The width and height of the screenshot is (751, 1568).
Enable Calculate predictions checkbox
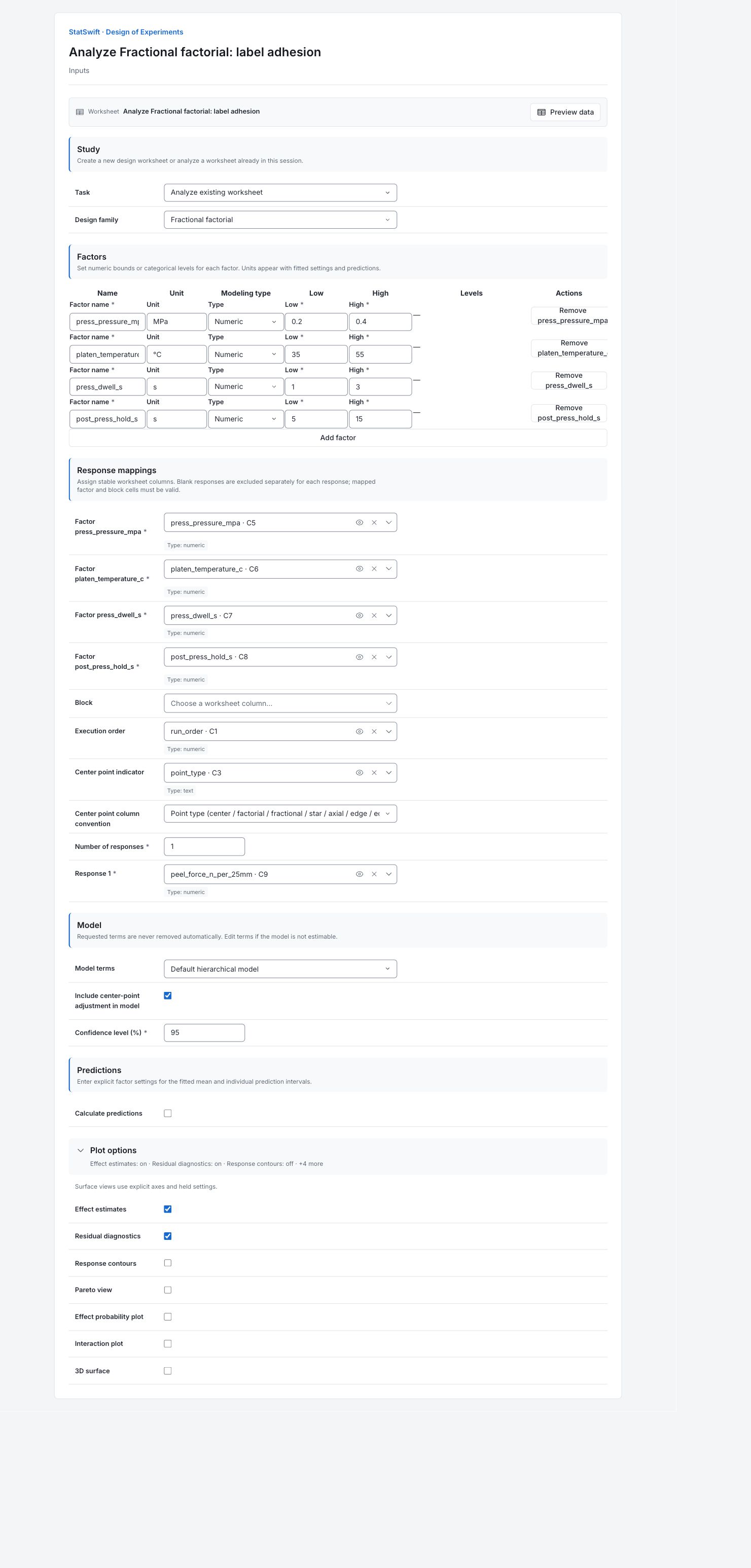coord(167,1113)
